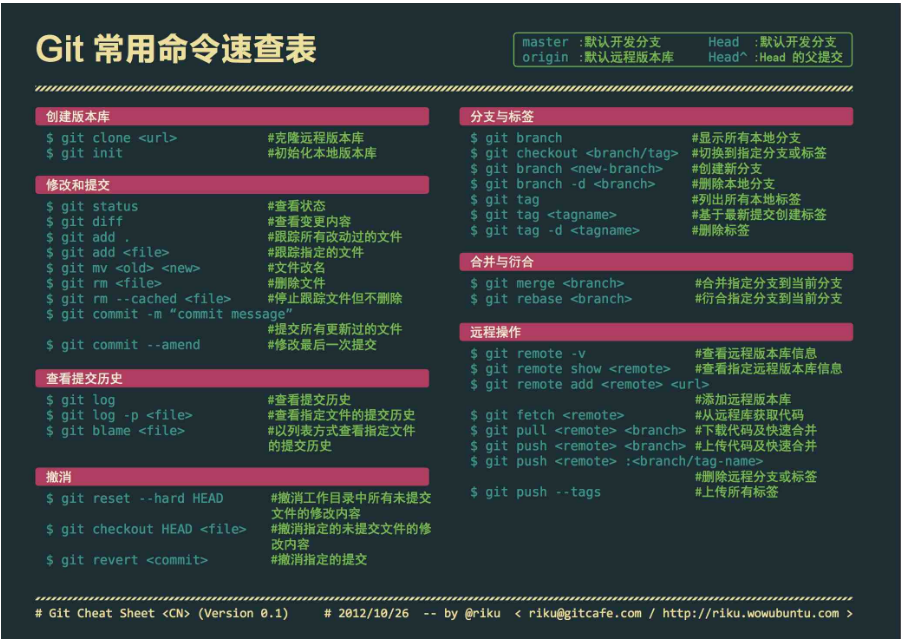Click the 'git rebase <branch>' command
Image resolution: width=904 pixels, height=641 pixels.
551,299
